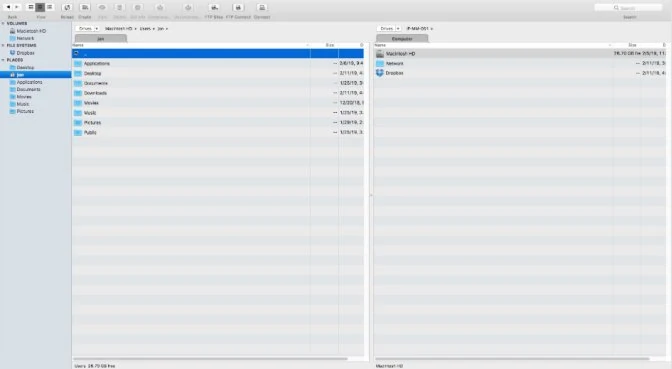
Task: Sort left pane by Size column
Action: point(324,45)
